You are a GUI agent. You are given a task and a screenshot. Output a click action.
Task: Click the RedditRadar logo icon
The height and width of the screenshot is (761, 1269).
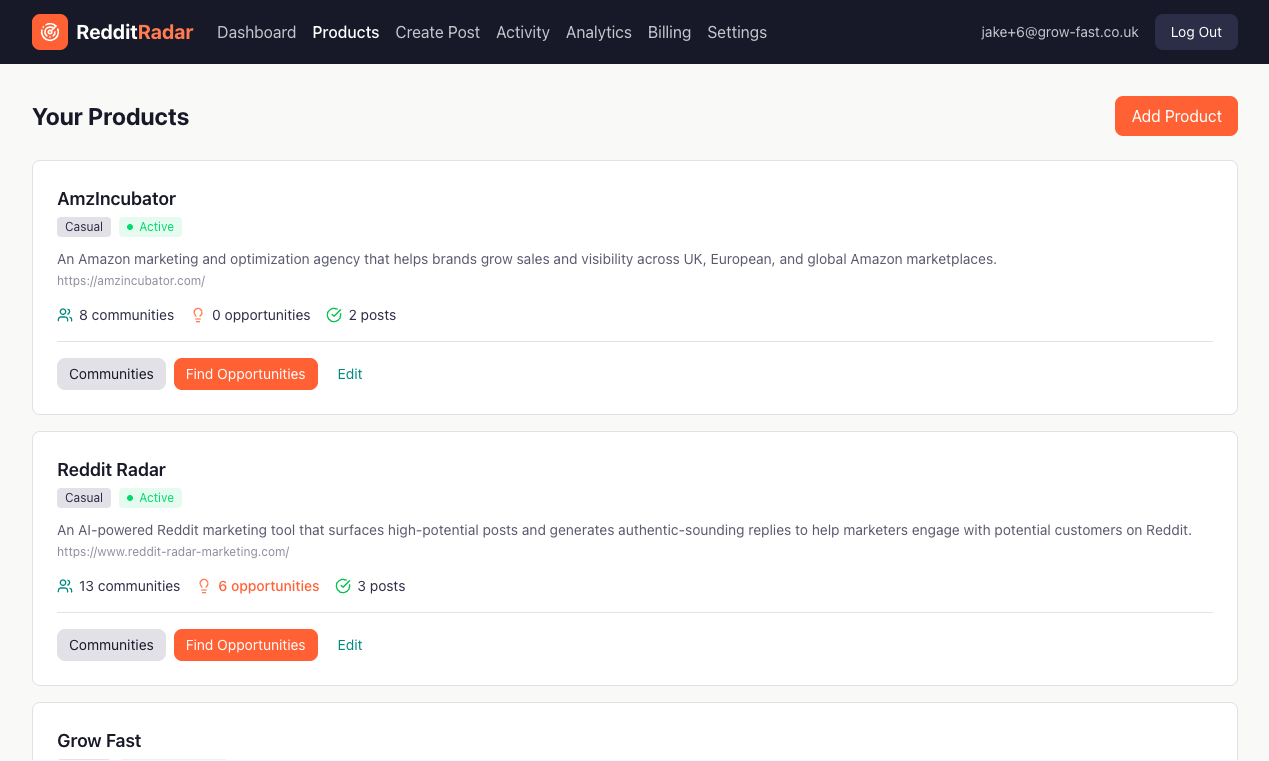tap(49, 31)
